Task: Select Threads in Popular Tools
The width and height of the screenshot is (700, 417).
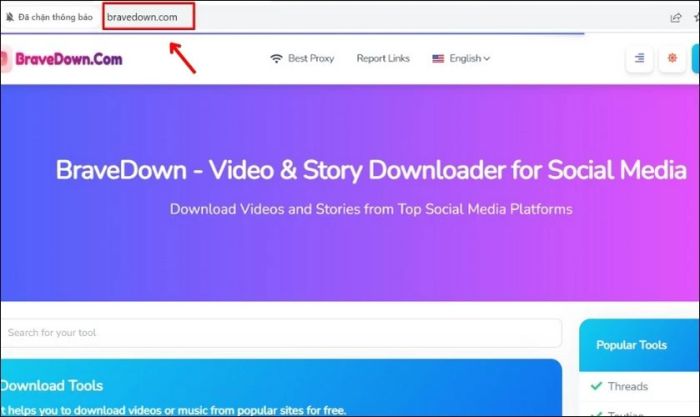Action: [x=628, y=386]
